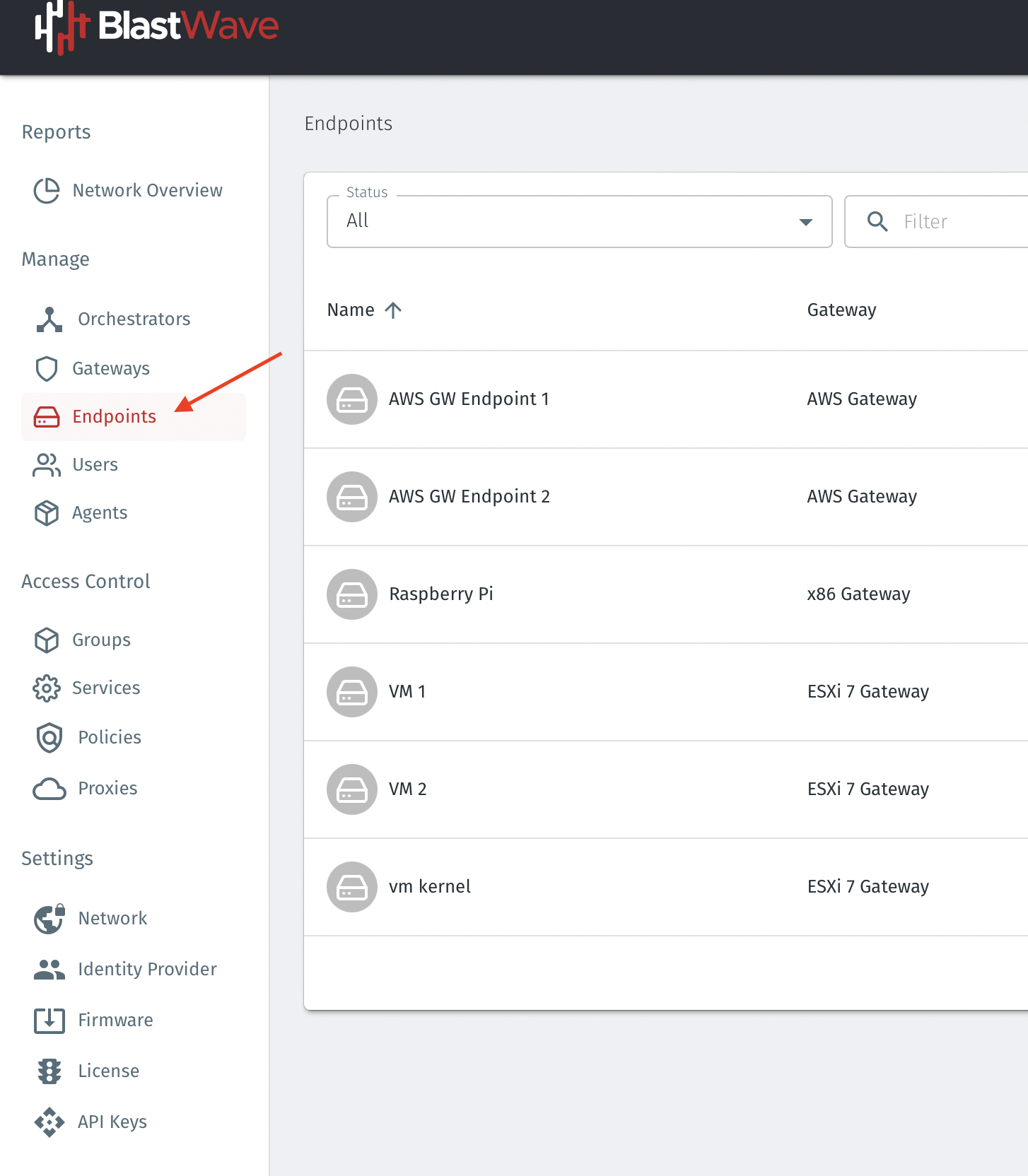
Task: Open Orchestrators via its node icon
Action: pyautogui.click(x=49, y=319)
